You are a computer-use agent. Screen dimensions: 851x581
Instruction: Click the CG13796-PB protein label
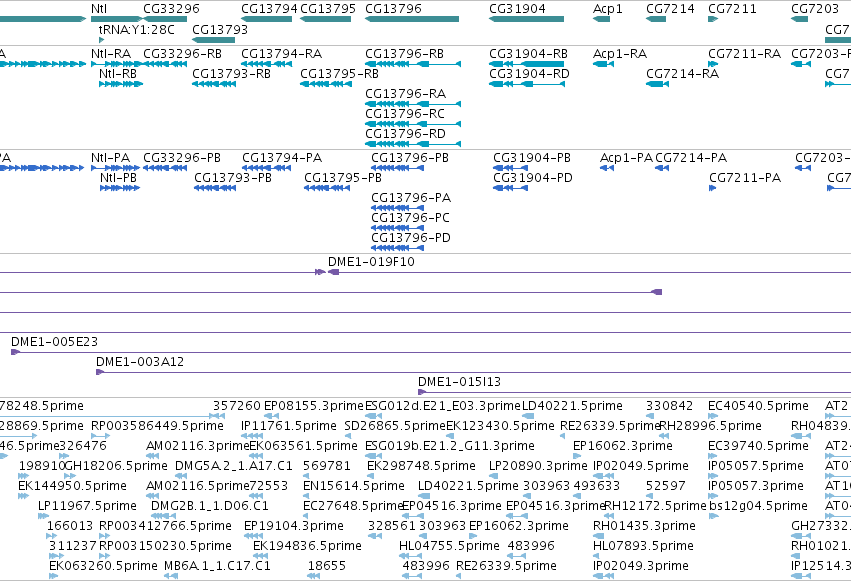(410, 158)
